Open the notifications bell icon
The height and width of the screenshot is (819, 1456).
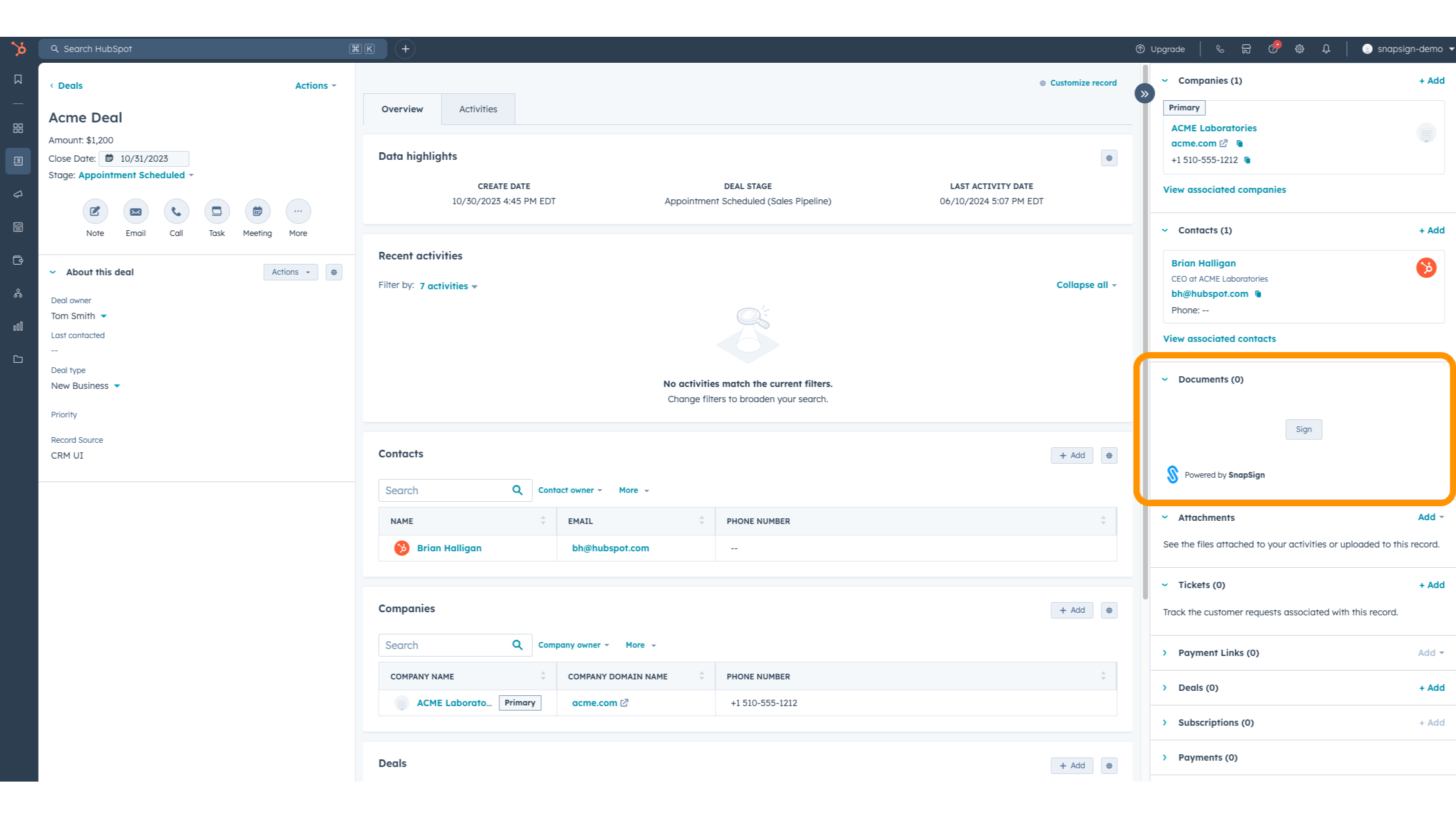tap(1326, 49)
